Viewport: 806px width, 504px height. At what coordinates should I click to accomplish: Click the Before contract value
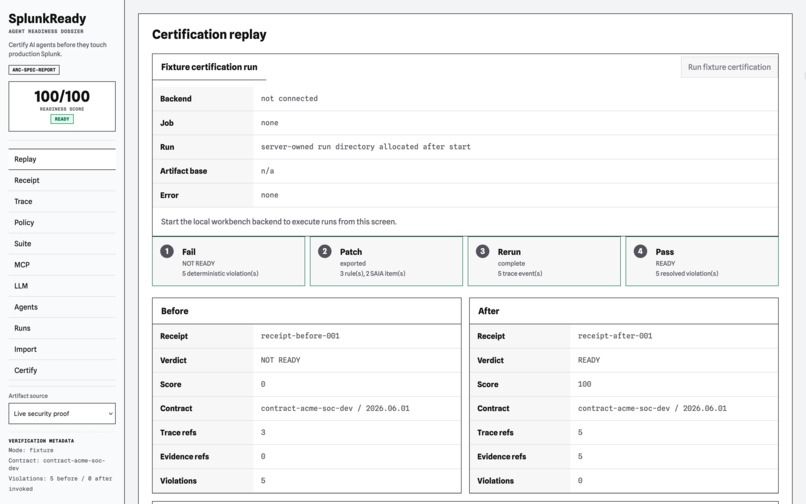335,408
